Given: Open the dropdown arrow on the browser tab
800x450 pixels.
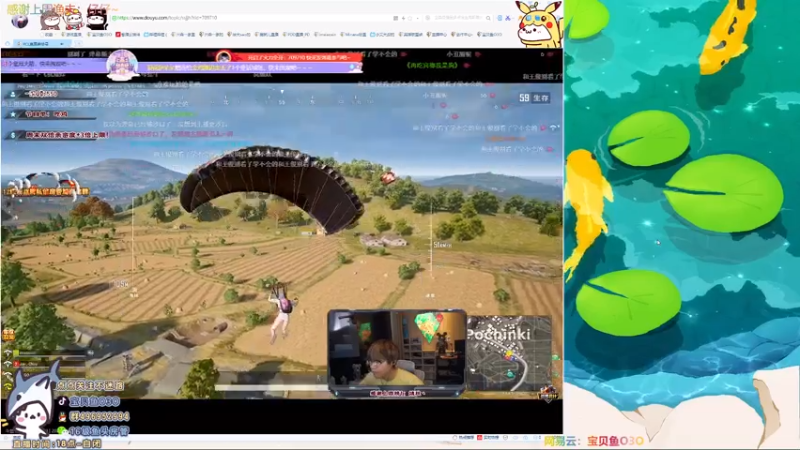Looking at the screenshot, I should (62, 44).
